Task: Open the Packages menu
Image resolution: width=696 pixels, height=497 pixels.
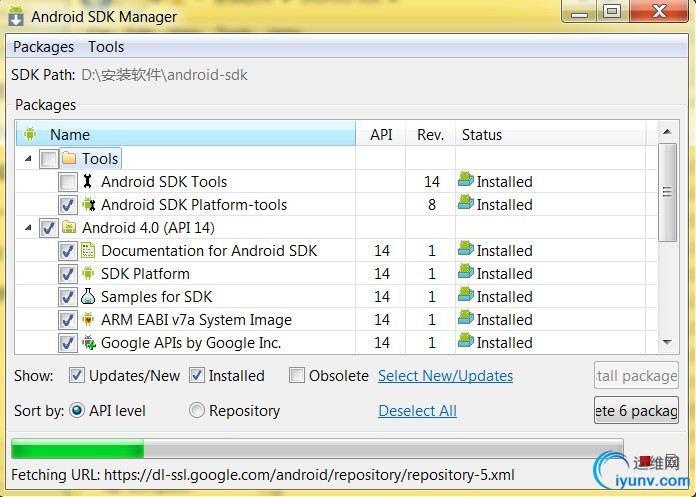Action: (43, 47)
